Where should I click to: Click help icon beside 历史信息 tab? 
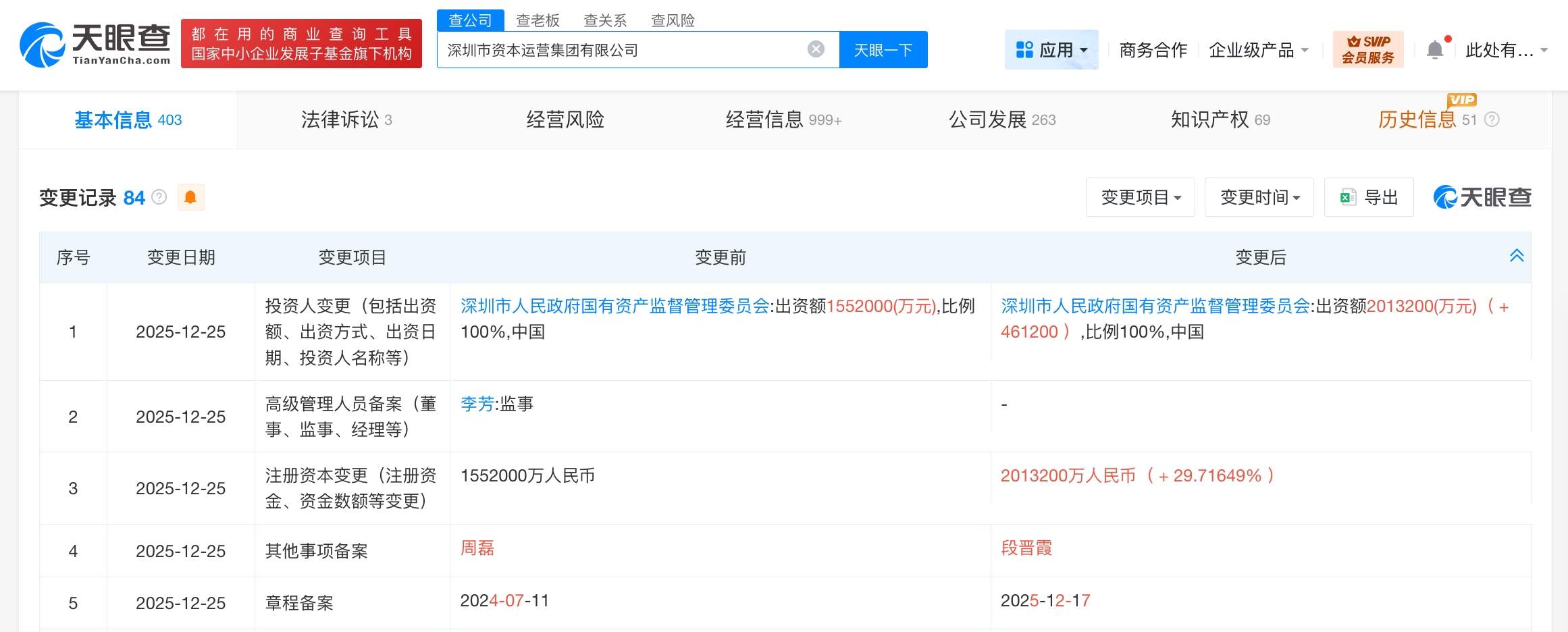[x=1492, y=120]
